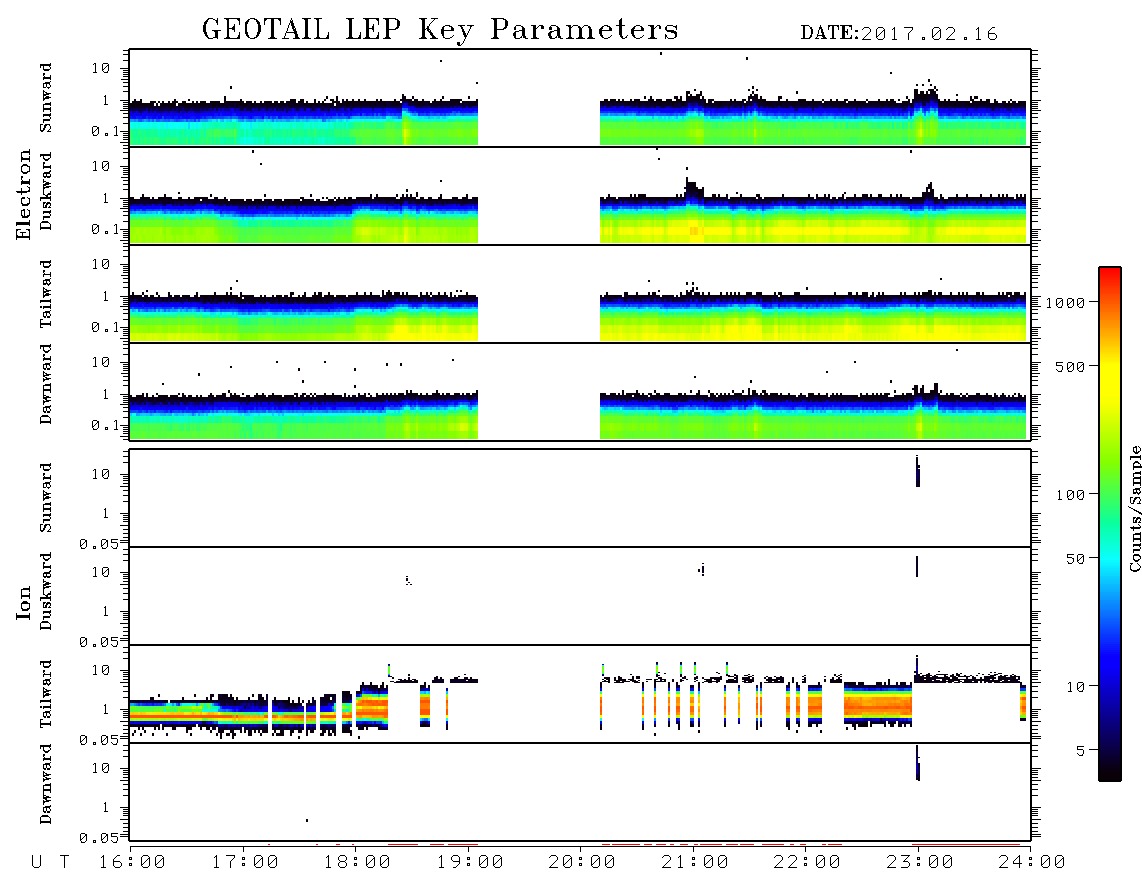This screenshot has height=880, width=1142.
Task: Select the 24:00 time tick label
Action: point(1032,862)
